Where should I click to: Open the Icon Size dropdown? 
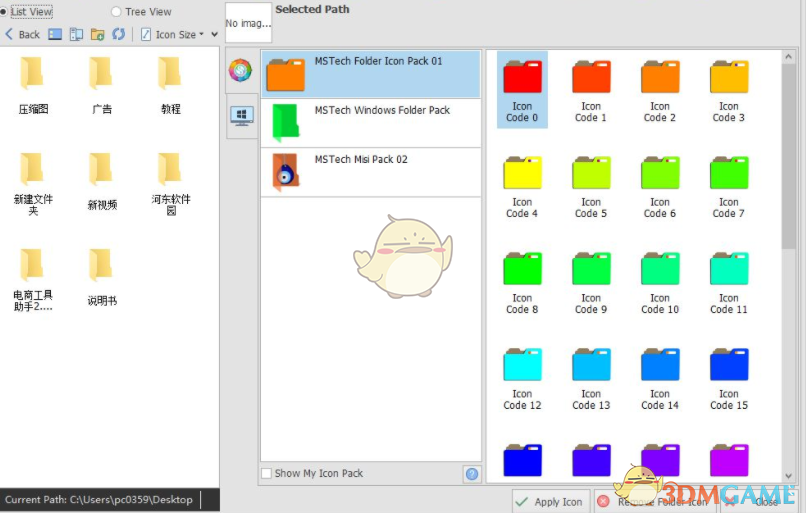[x=172, y=34]
